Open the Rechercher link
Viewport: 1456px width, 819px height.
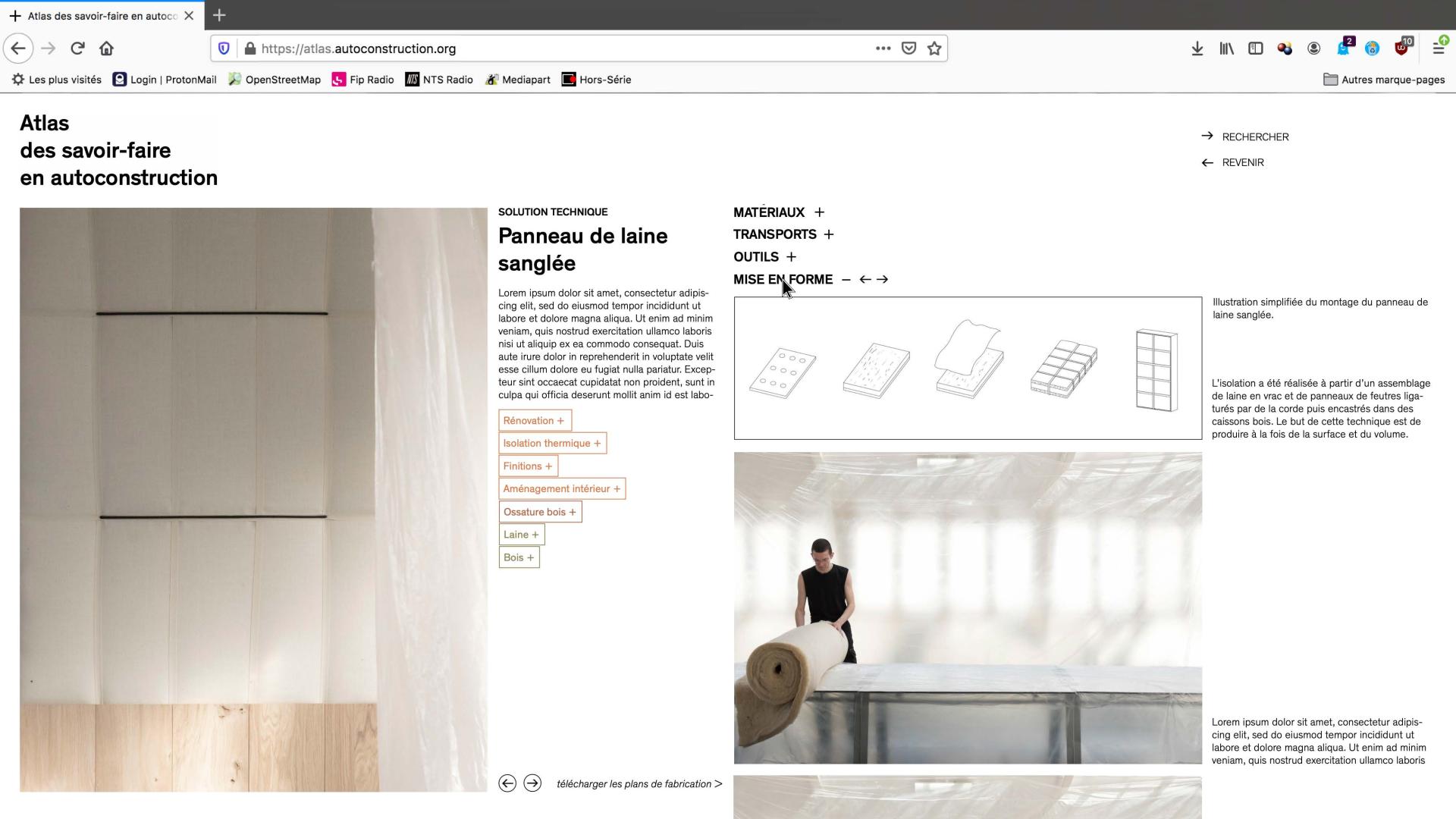tap(1255, 137)
